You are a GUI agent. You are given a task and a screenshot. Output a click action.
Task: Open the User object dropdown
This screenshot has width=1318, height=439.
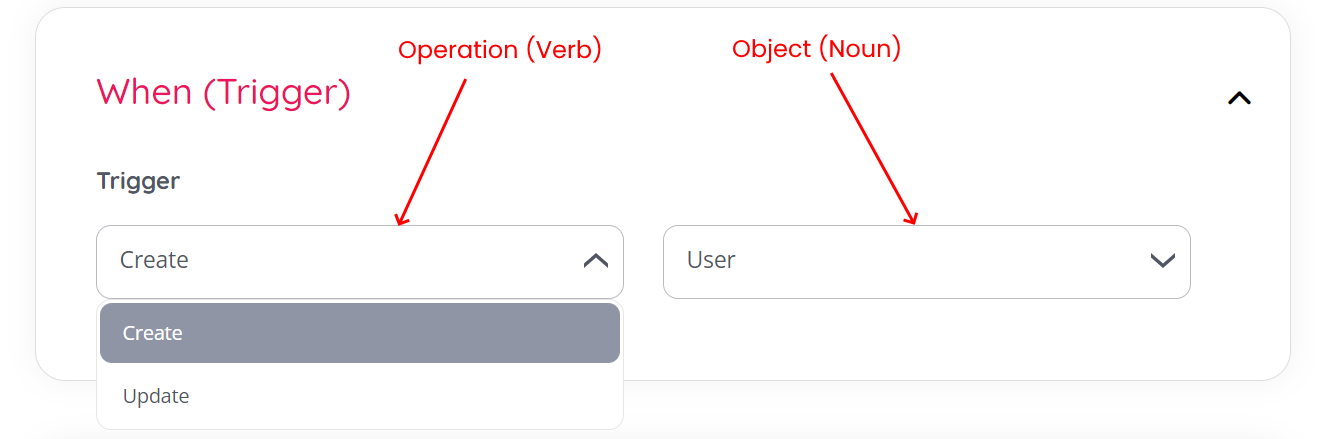pyautogui.click(x=926, y=261)
